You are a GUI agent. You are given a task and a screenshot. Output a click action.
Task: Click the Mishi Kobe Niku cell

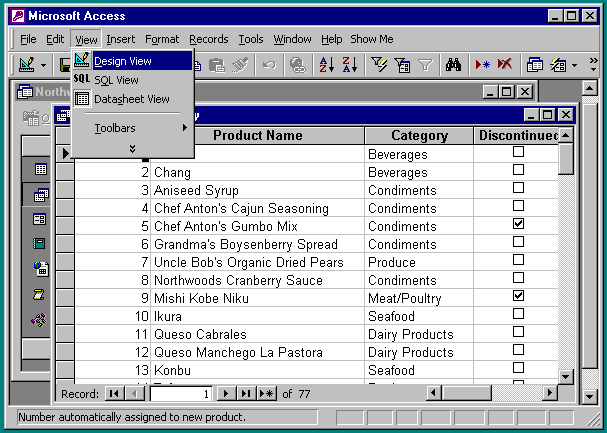coord(257,298)
